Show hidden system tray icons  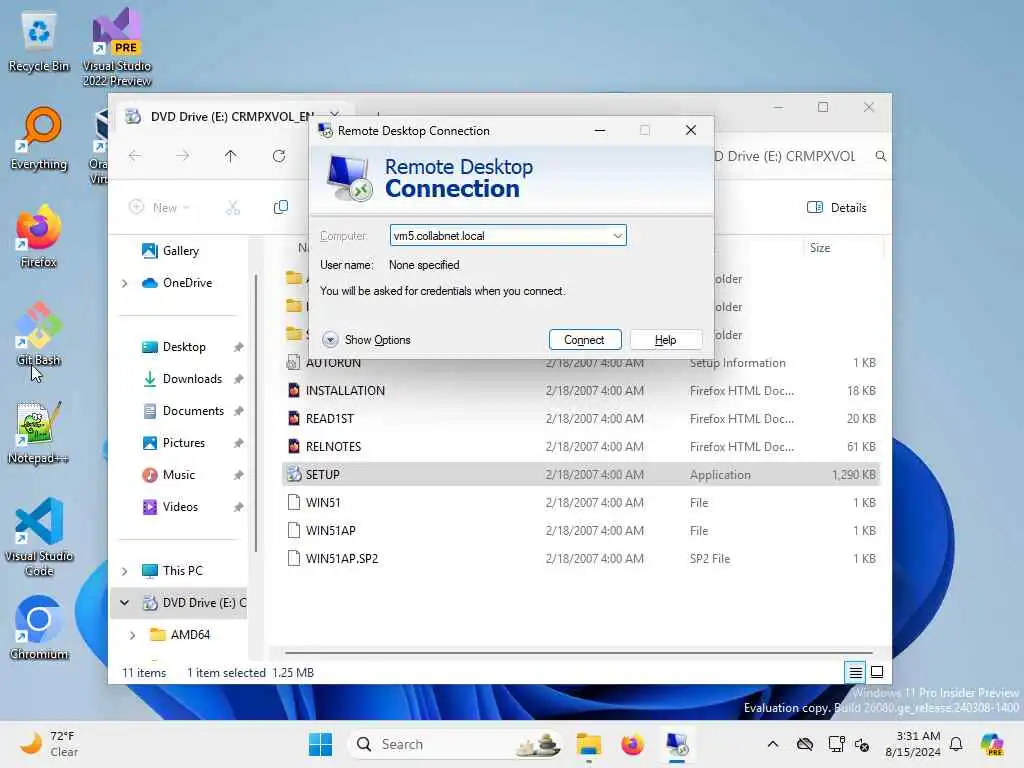773,744
